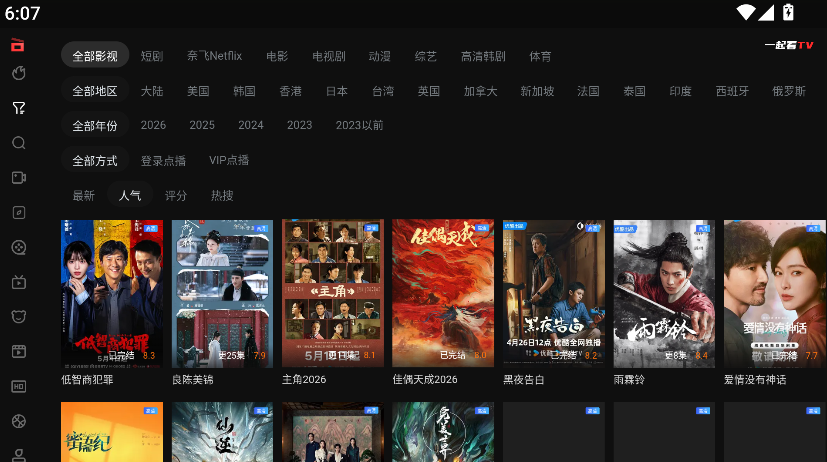This screenshot has height=462, width=827.
Task: Select the 全部地区 region filter
Action: (95, 91)
